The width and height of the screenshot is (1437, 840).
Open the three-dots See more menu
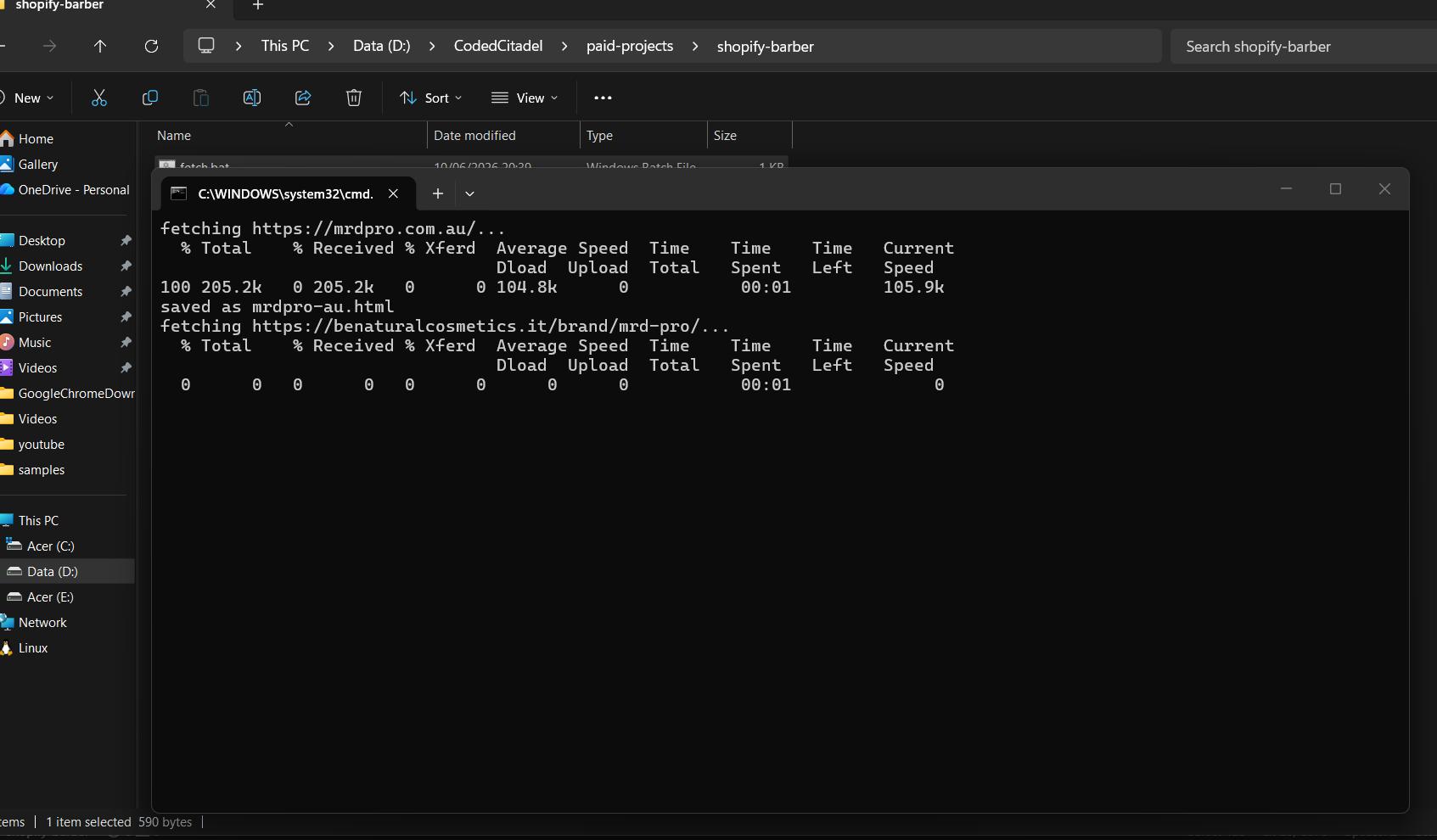tap(603, 98)
